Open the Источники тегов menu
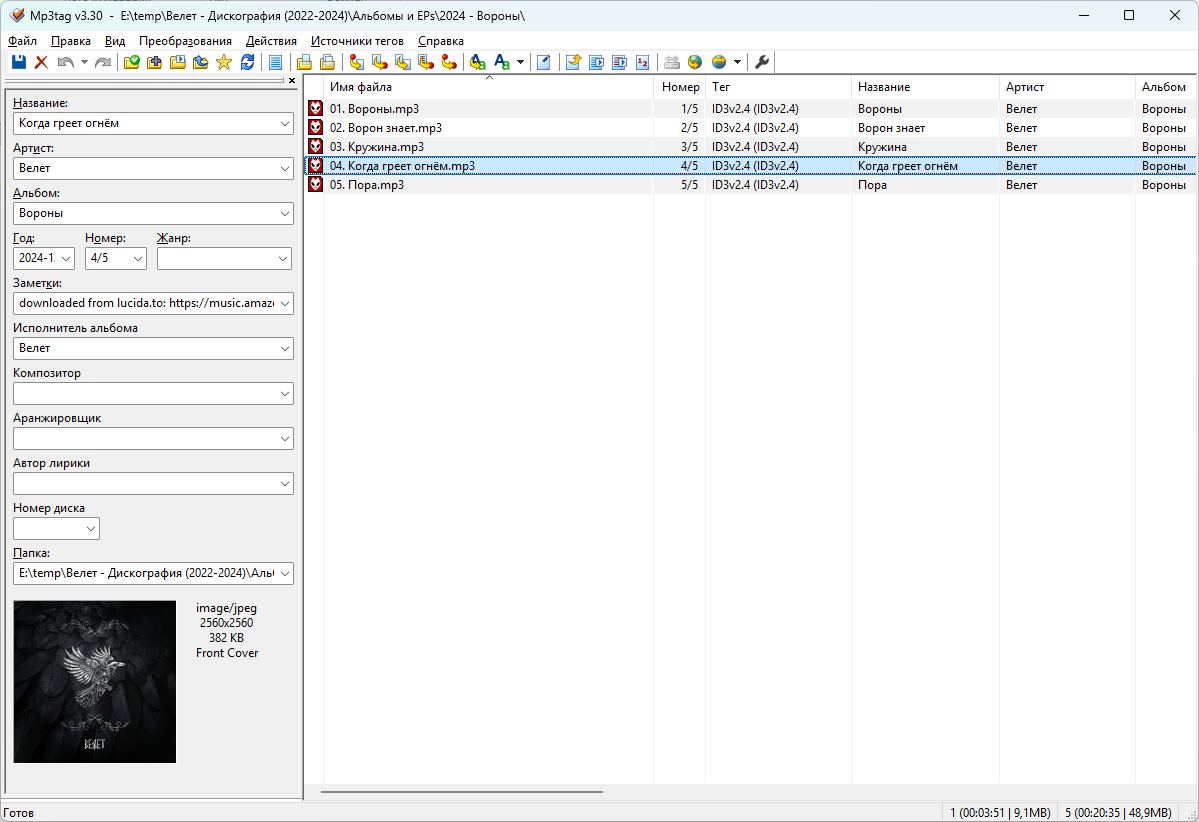Screen dimensions: 1199x822 click(x=357, y=41)
